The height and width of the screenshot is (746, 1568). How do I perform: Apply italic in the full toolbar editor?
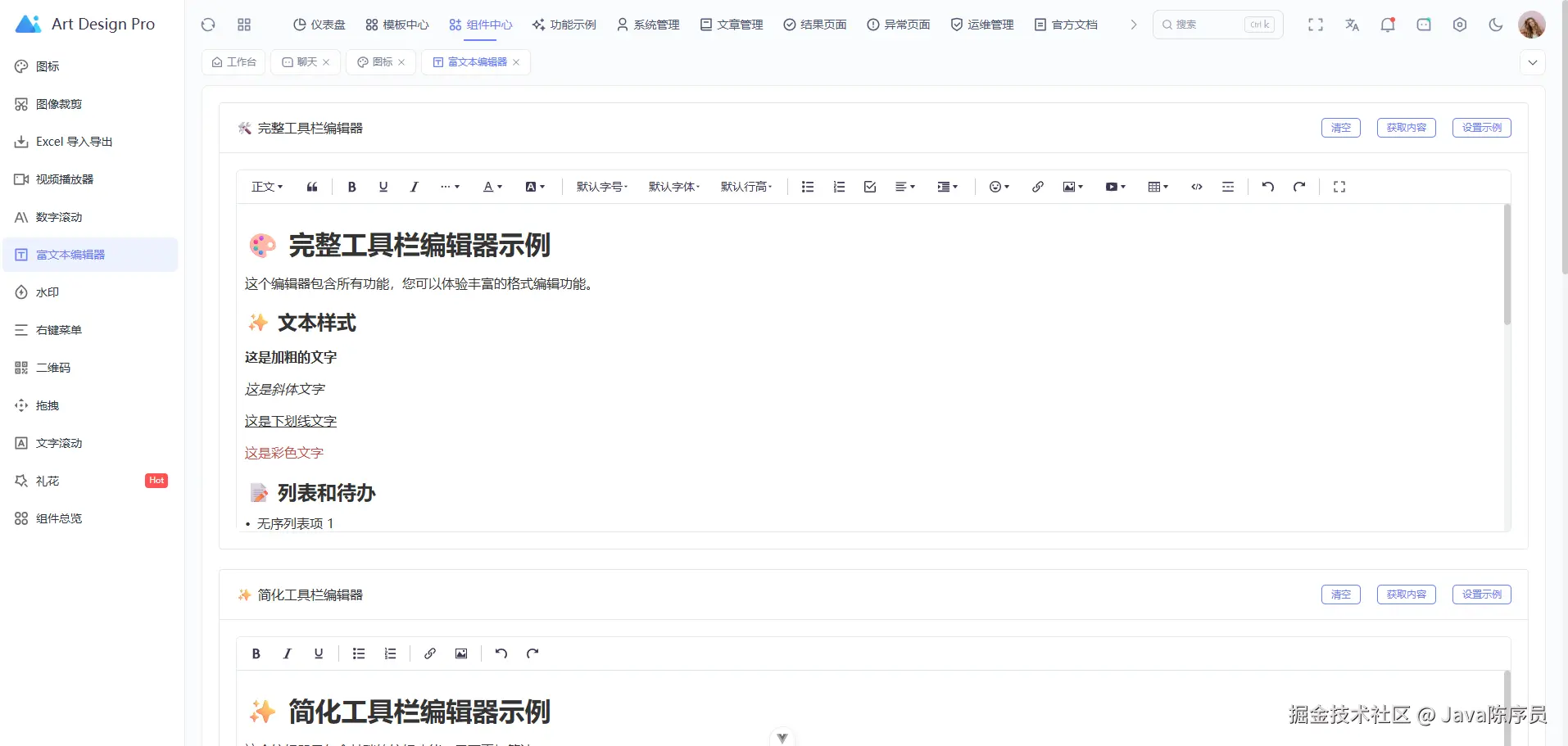(x=414, y=187)
